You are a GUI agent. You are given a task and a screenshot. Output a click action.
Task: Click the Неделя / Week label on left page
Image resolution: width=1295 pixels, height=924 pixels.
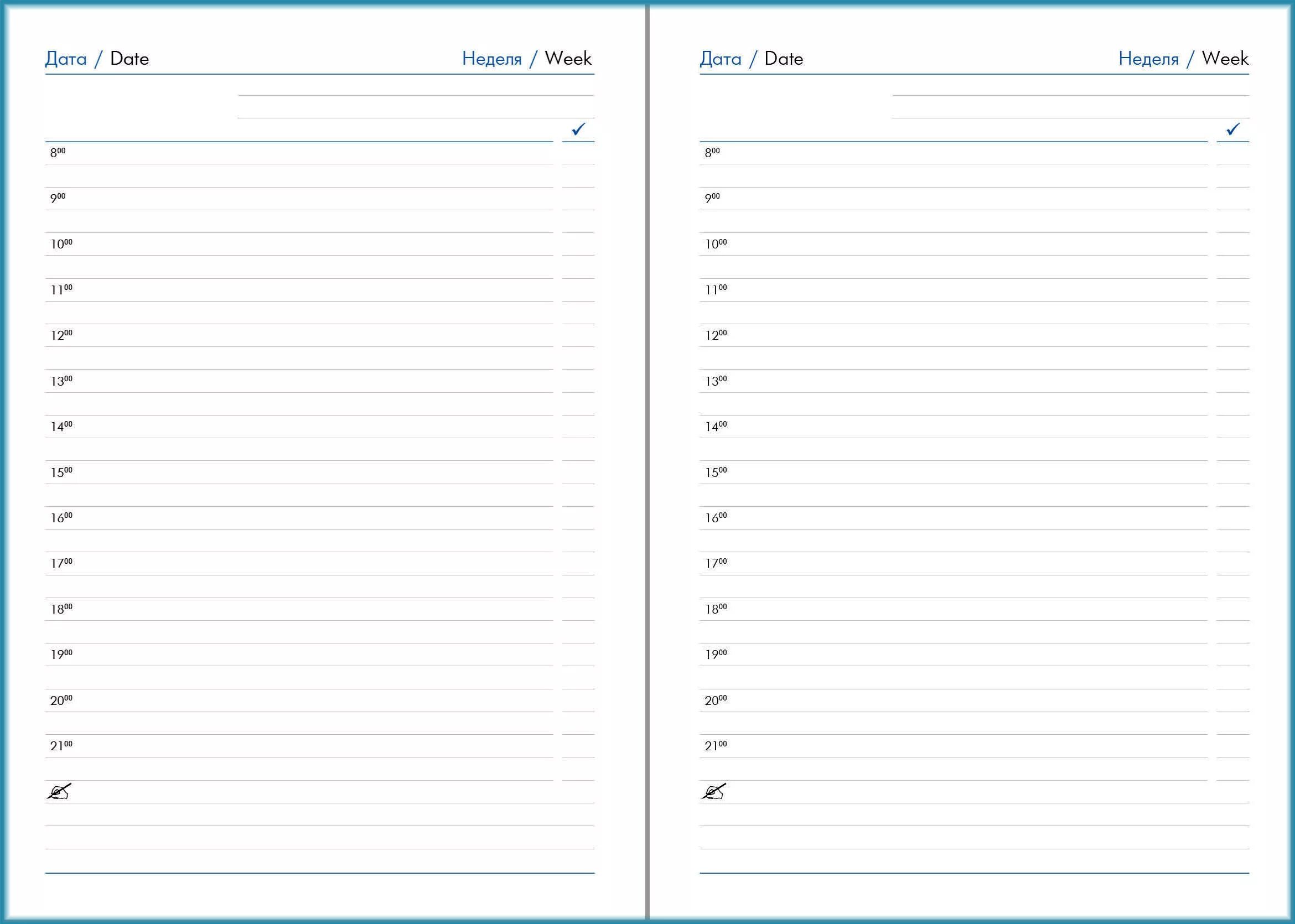click(x=526, y=59)
